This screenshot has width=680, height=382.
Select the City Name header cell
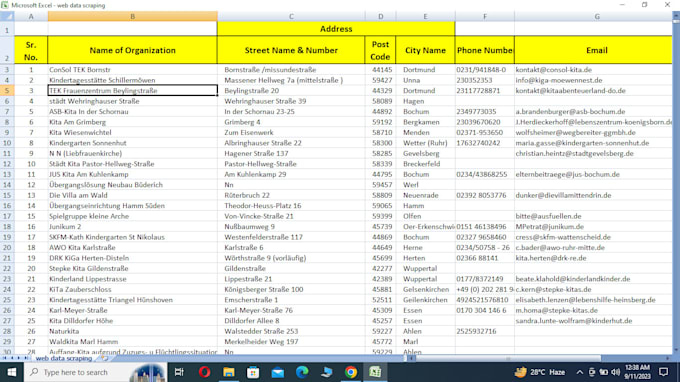[425, 50]
